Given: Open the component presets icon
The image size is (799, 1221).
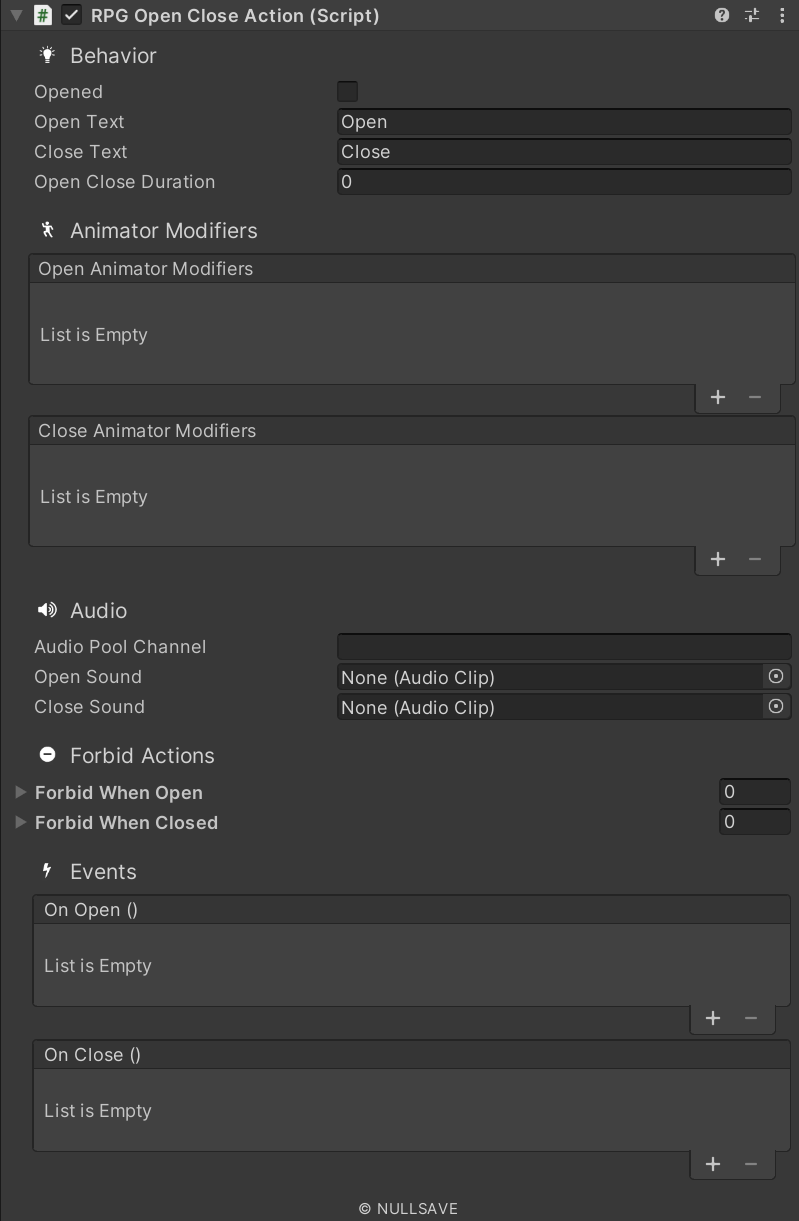Looking at the screenshot, I should (x=752, y=16).
